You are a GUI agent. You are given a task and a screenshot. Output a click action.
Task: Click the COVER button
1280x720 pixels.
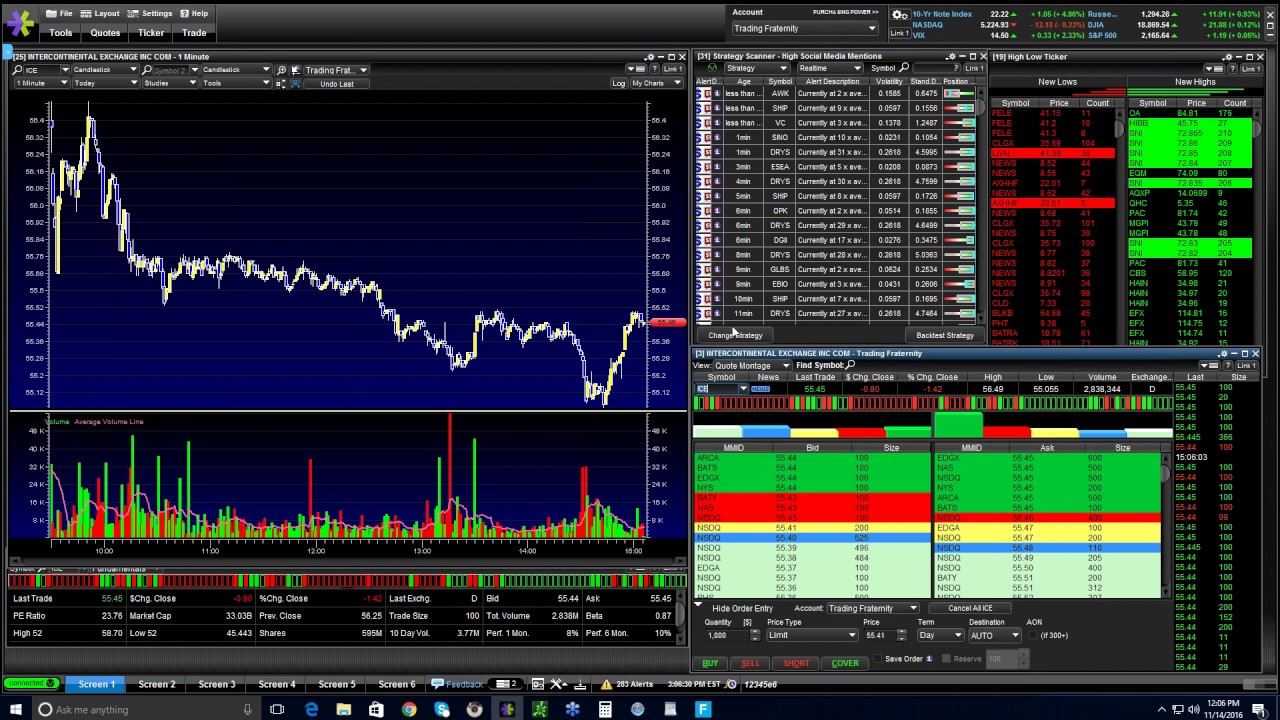tap(845, 663)
